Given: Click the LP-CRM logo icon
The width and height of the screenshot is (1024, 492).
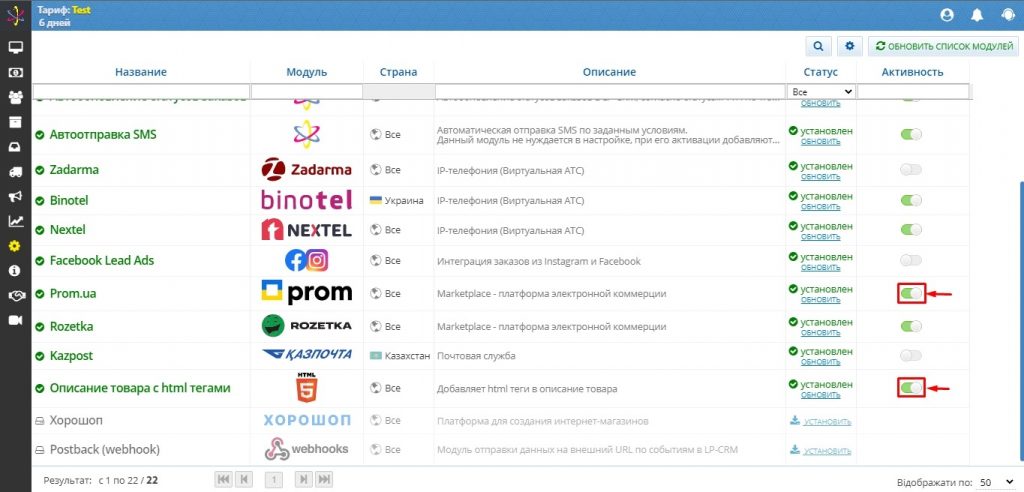Looking at the screenshot, I should click(x=15, y=15).
